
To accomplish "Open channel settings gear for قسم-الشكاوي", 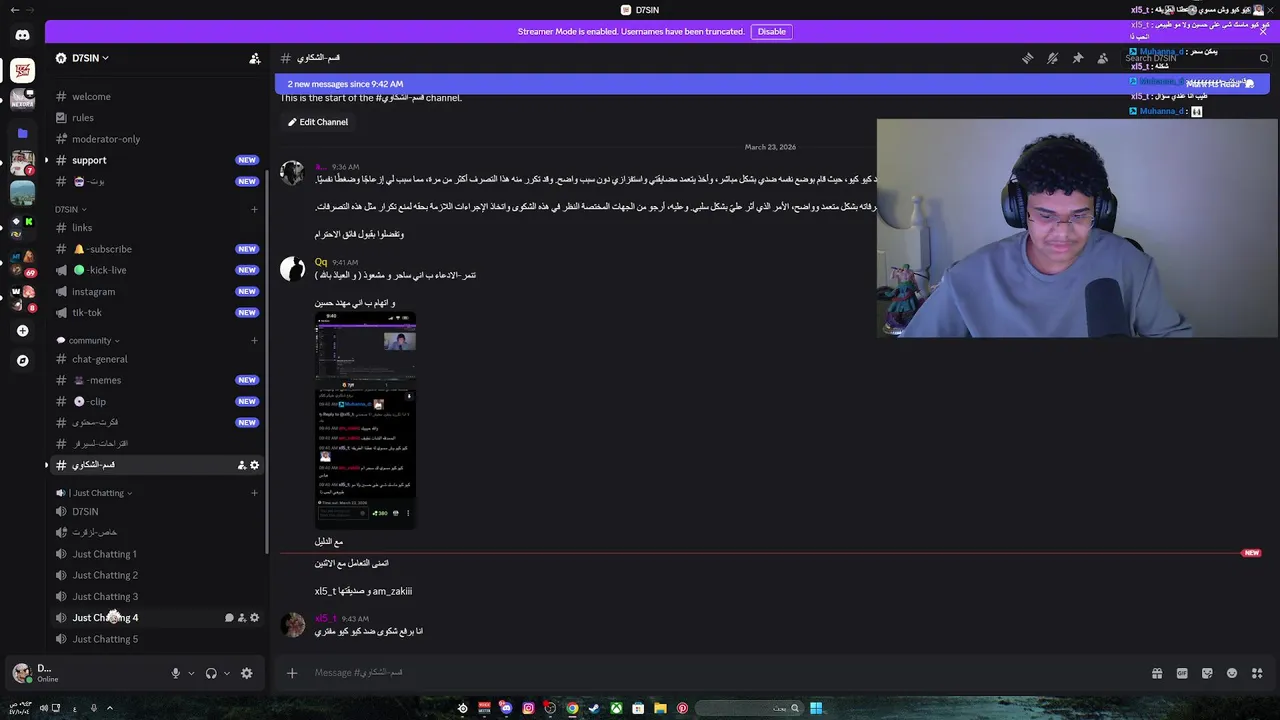I will [254, 465].
